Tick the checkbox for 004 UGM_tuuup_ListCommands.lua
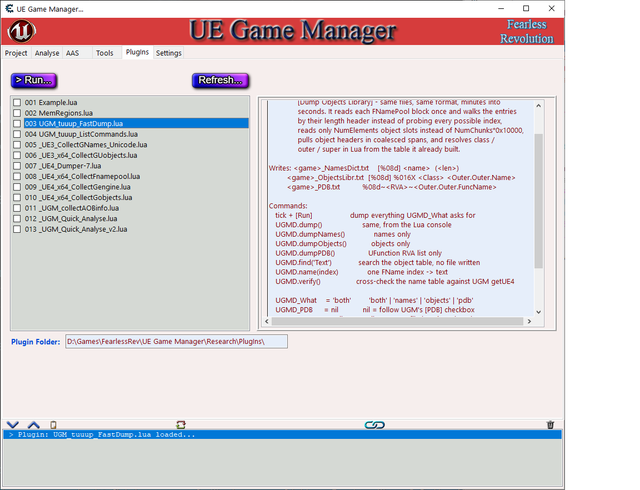The width and height of the screenshot is (640, 490). (x=17, y=134)
